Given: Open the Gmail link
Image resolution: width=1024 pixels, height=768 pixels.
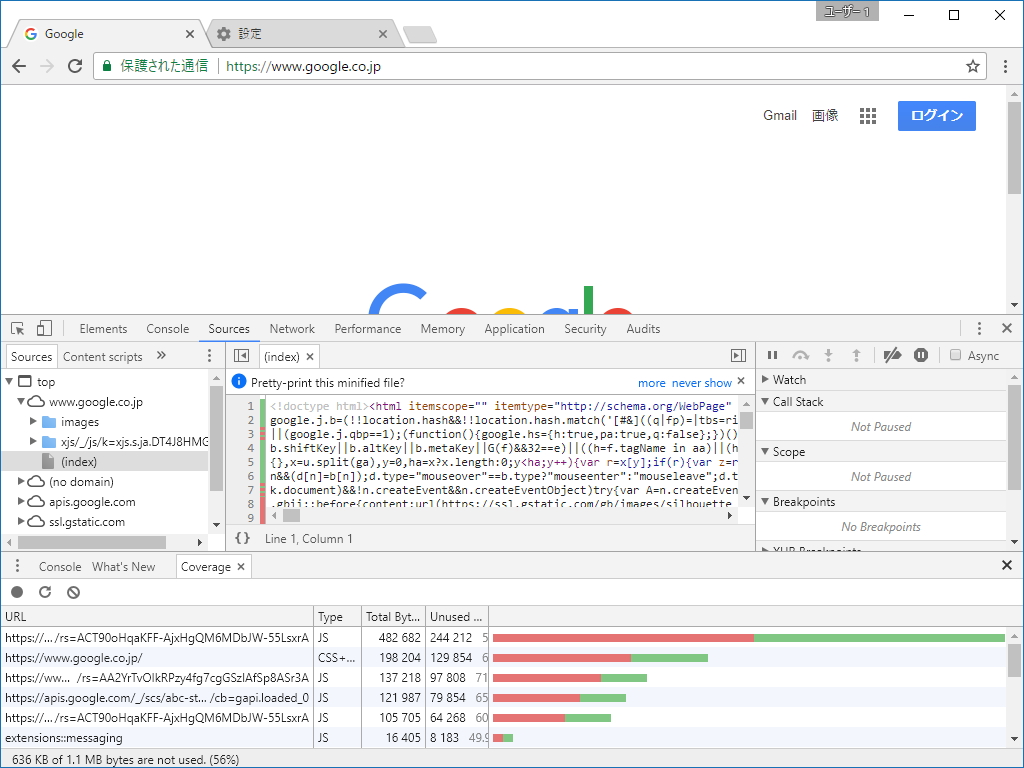Looking at the screenshot, I should [780, 116].
